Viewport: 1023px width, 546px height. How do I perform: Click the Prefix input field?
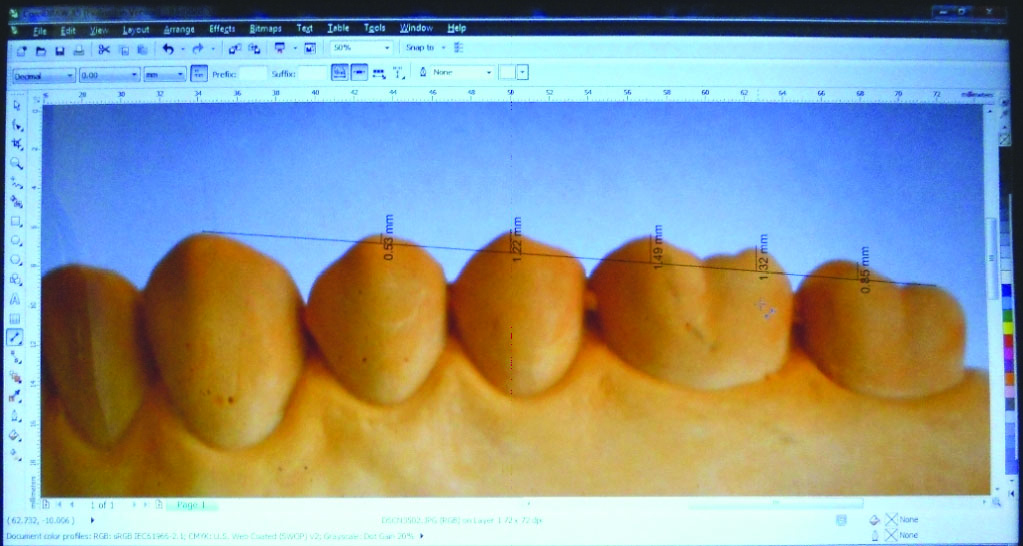[x=254, y=74]
